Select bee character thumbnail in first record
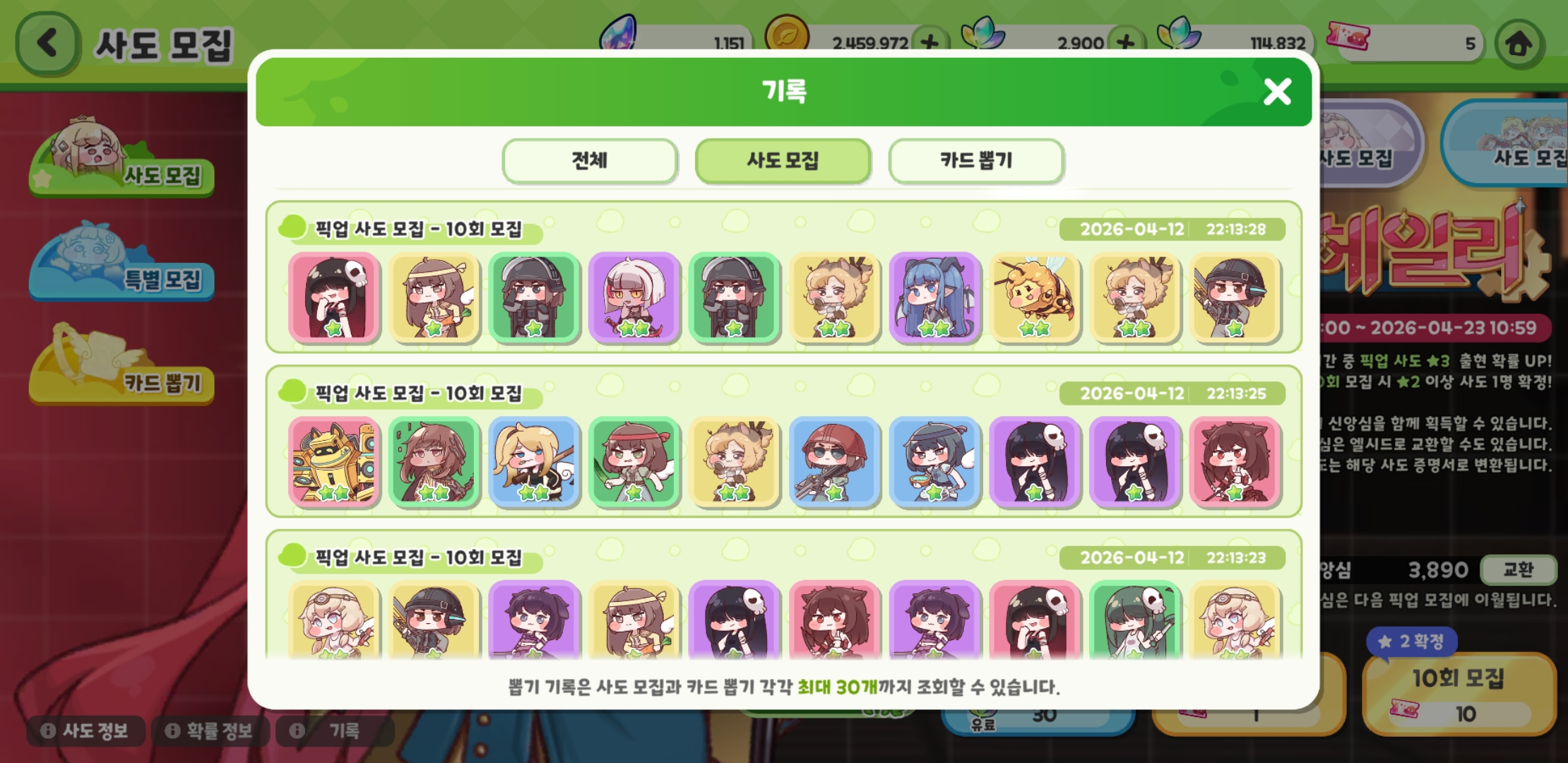 pos(1035,297)
